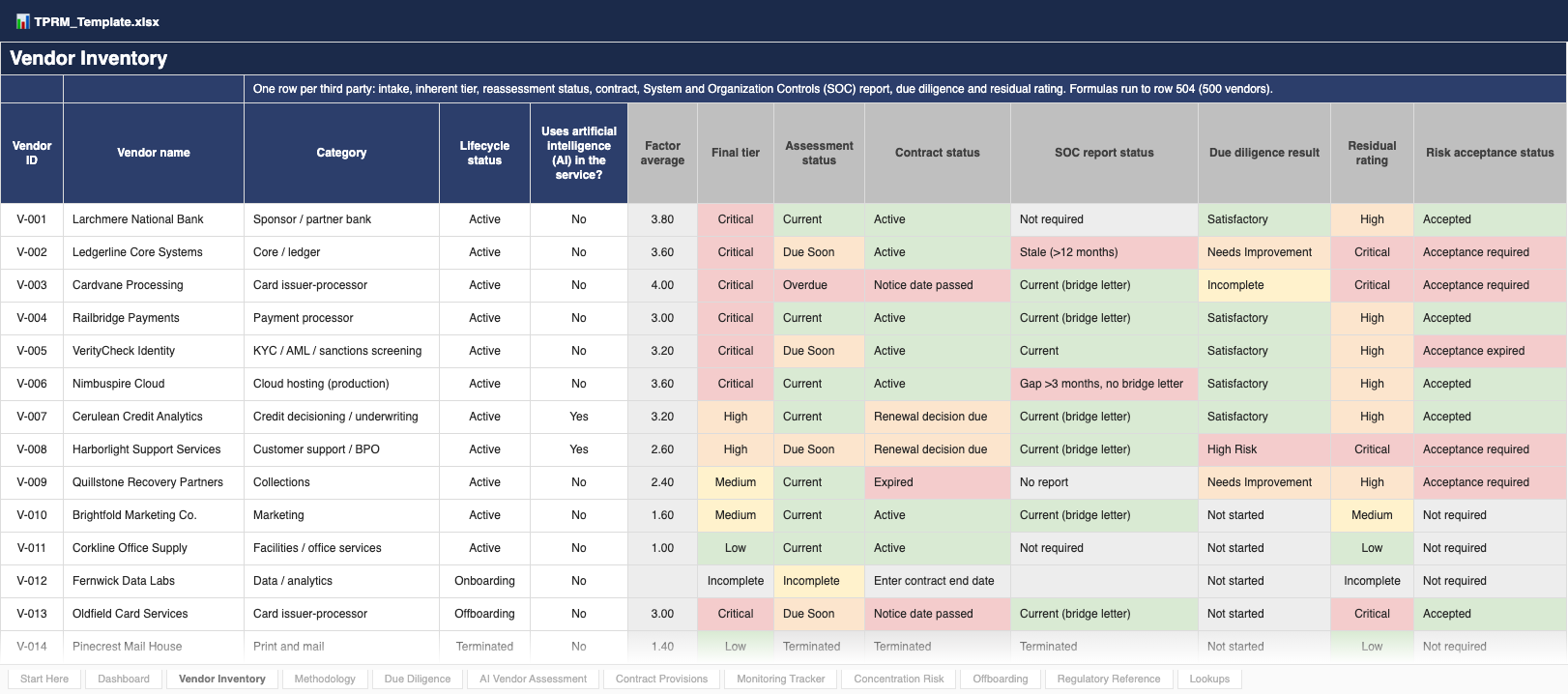Click the Vendor name column header
The image size is (1568, 694).
(154, 153)
